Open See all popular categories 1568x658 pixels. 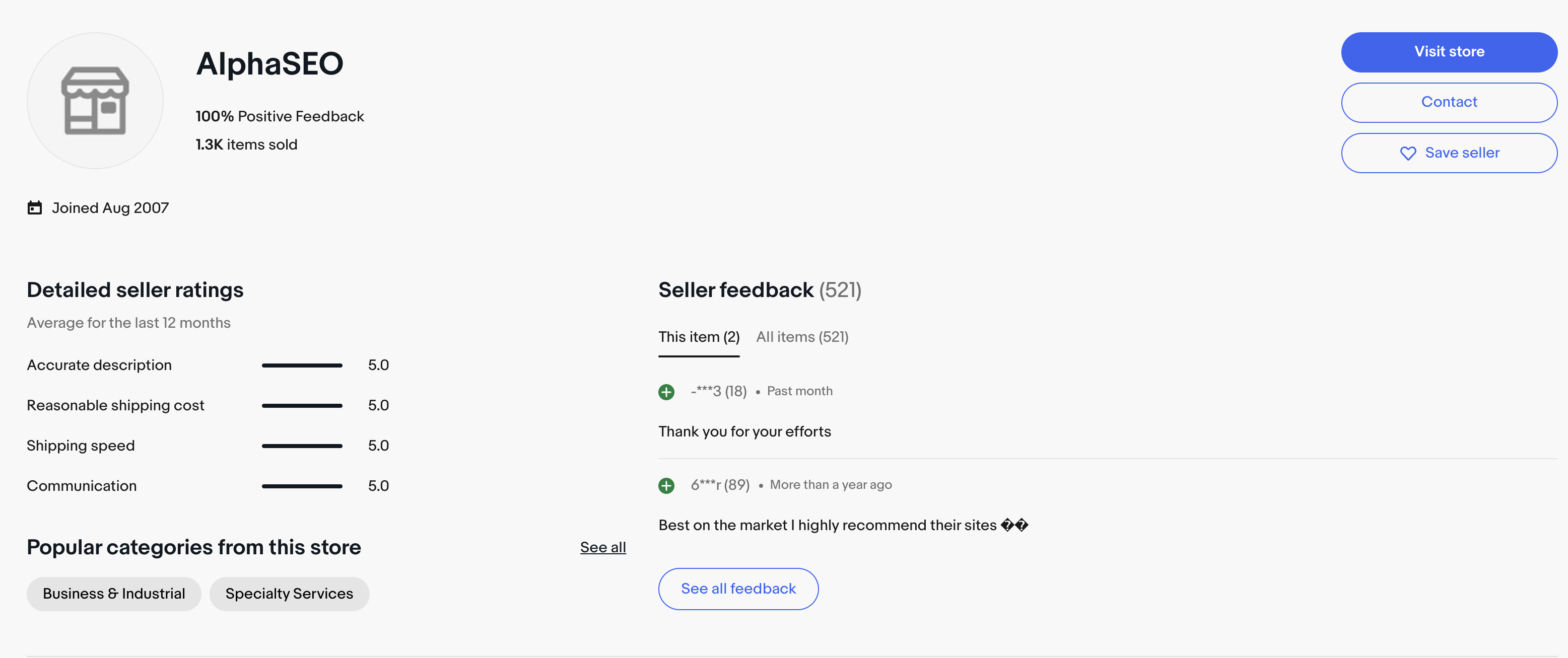click(x=602, y=547)
